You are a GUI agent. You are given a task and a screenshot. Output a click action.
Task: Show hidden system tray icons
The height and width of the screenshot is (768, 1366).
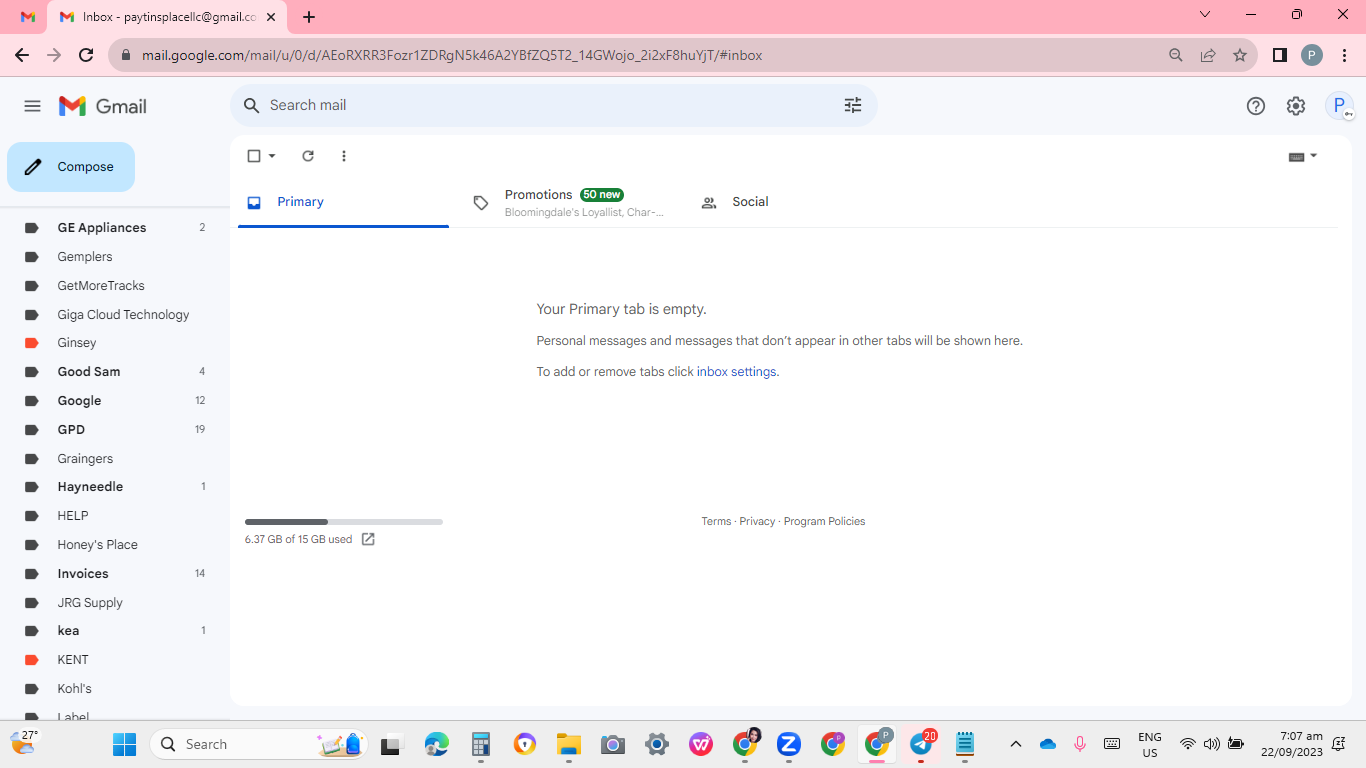click(x=1016, y=744)
